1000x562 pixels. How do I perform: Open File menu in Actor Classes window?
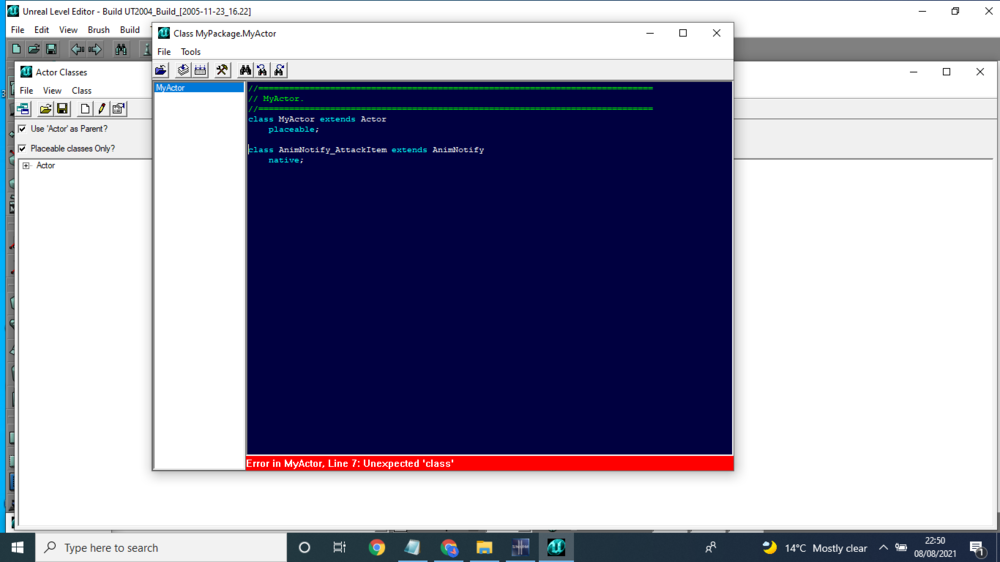click(x=26, y=91)
